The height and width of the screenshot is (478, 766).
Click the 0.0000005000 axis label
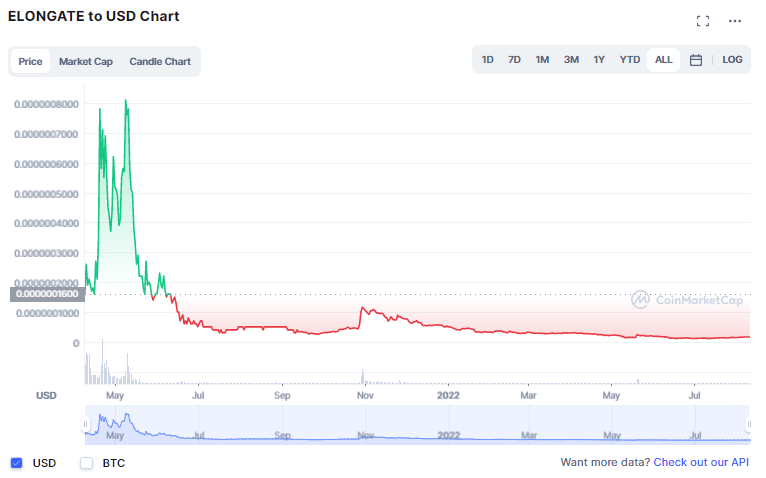tap(46, 194)
